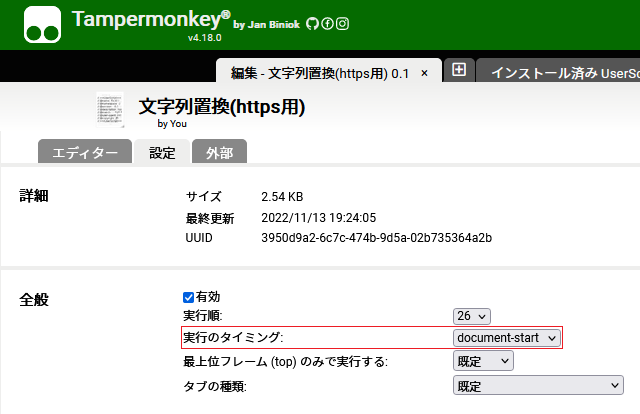Select the 設定 tab
Image resolution: width=640 pixels, height=414 pixels.
coord(162,152)
